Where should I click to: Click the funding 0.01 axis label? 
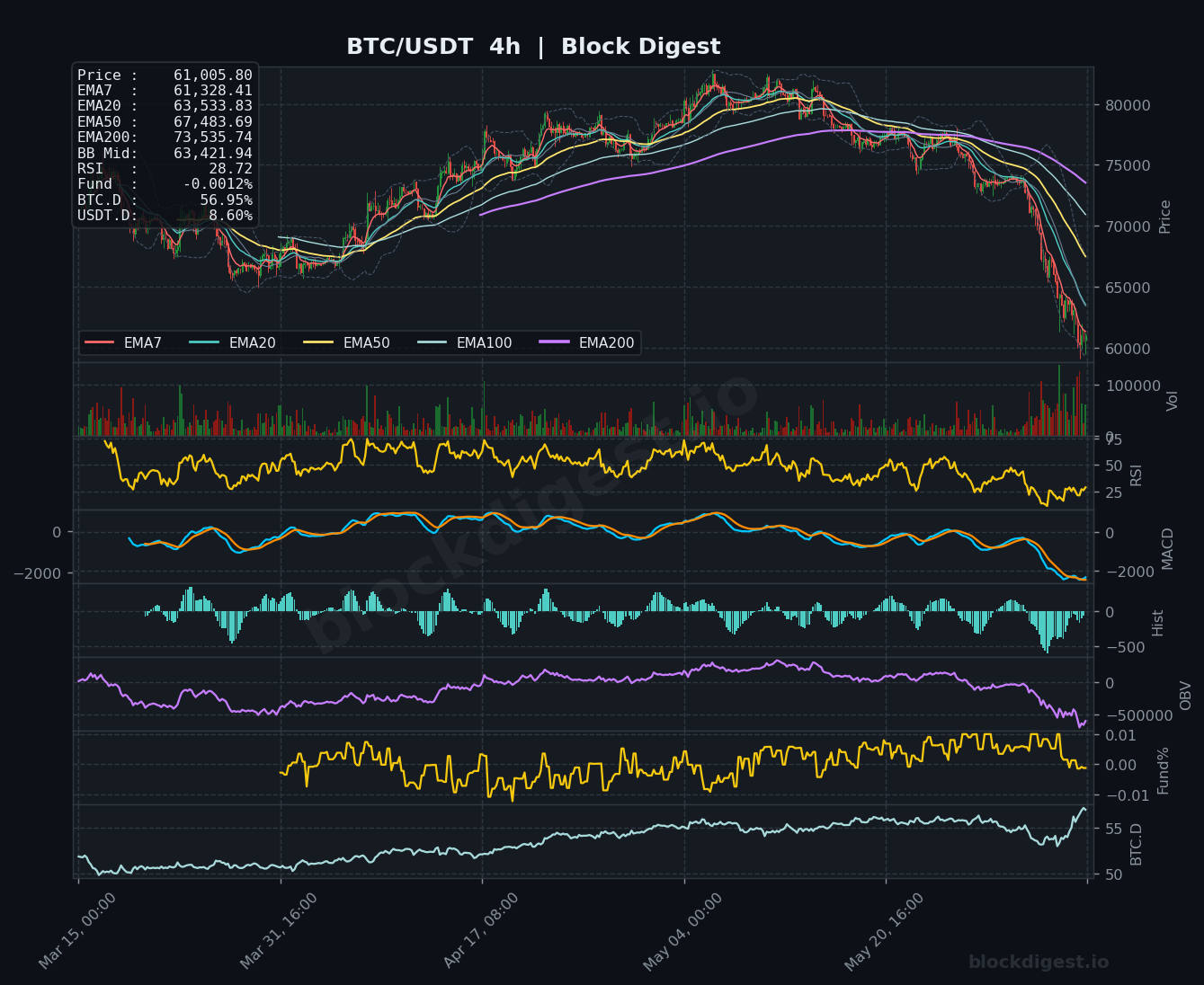pyautogui.click(x=1120, y=736)
